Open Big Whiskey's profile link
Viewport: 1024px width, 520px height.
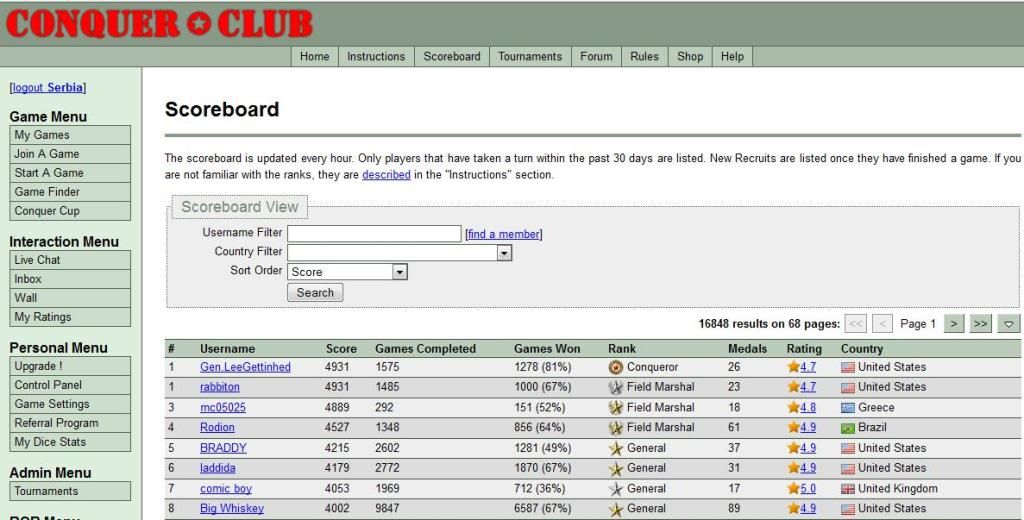click(x=232, y=508)
